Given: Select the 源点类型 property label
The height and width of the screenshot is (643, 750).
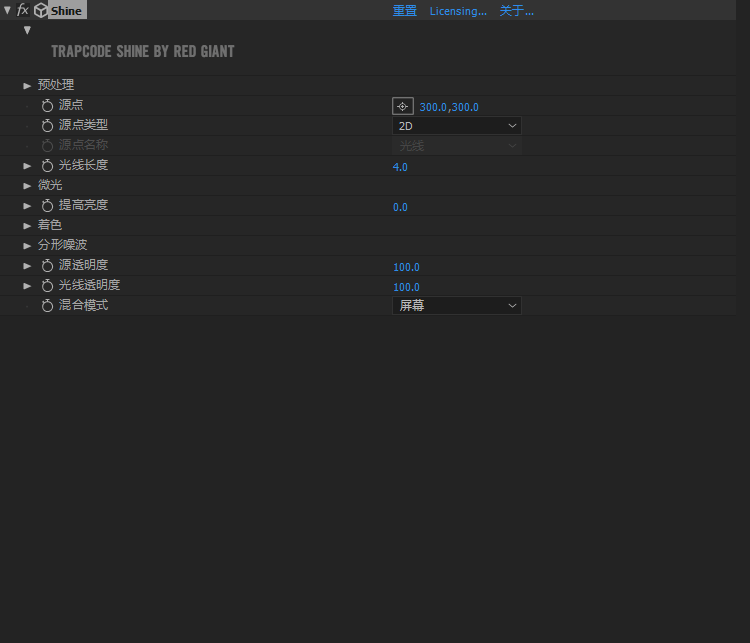Looking at the screenshot, I should (83, 125).
